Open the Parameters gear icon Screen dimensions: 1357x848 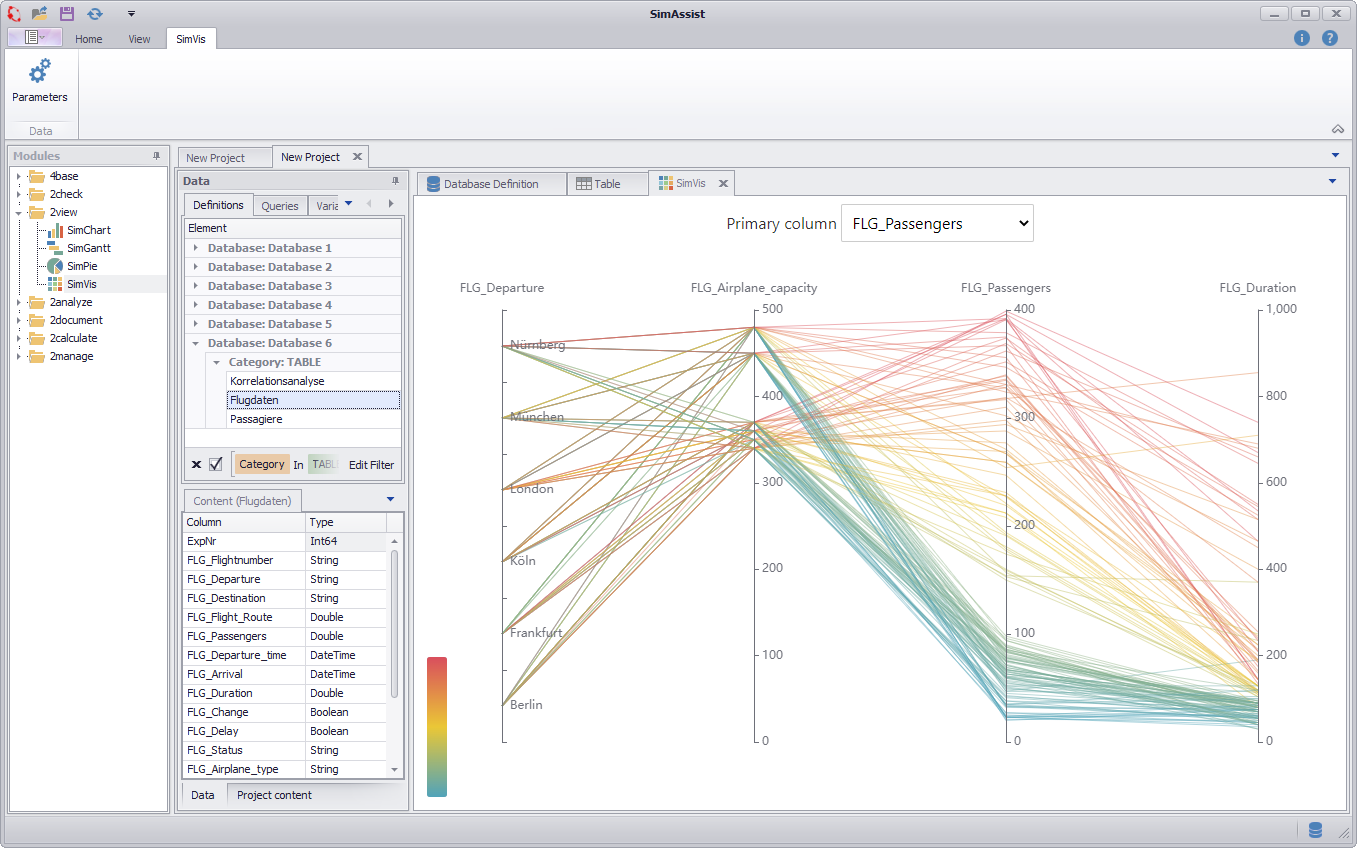coord(40,73)
